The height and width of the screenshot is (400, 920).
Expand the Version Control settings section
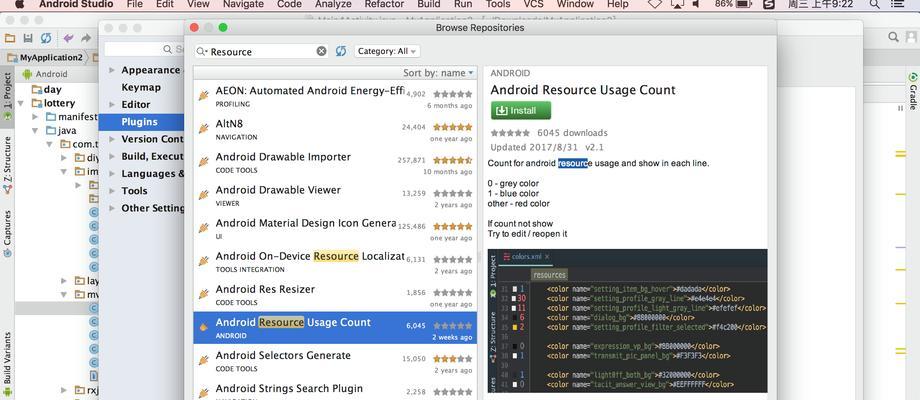111,140
